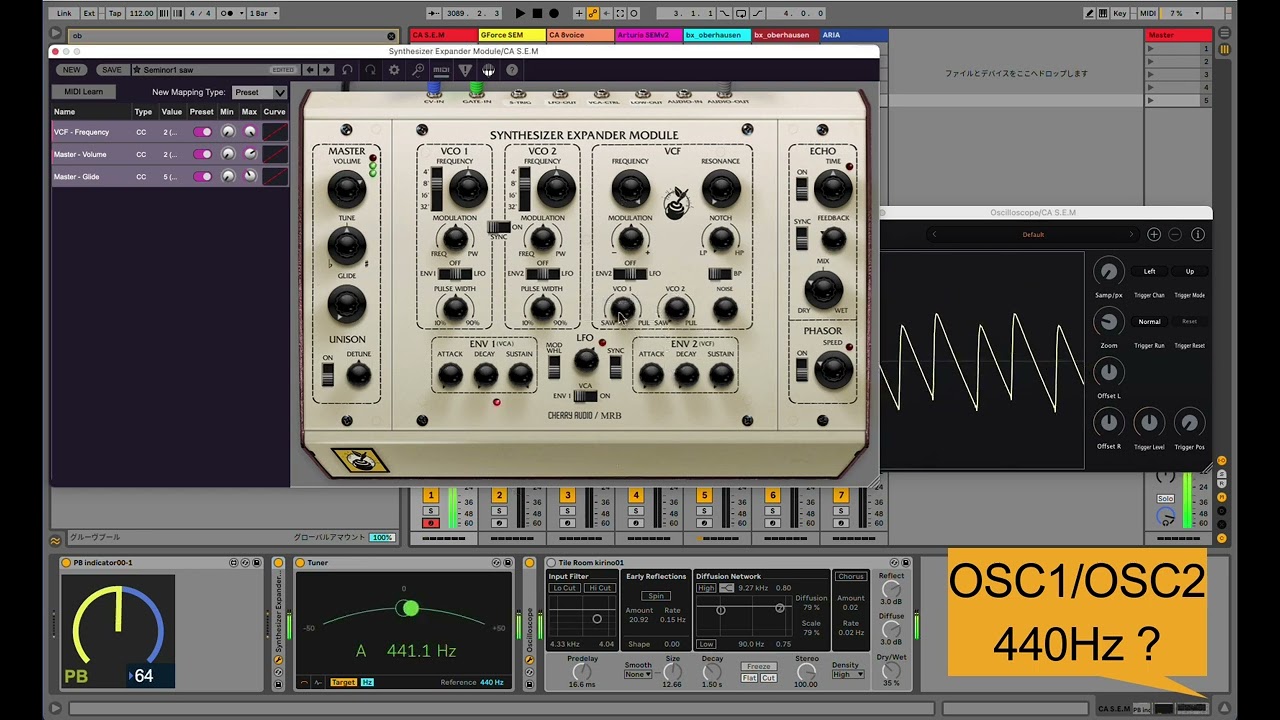Go to previous Oscilloscope preset
Viewport: 1280px width, 720px height.
click(934, 234)
